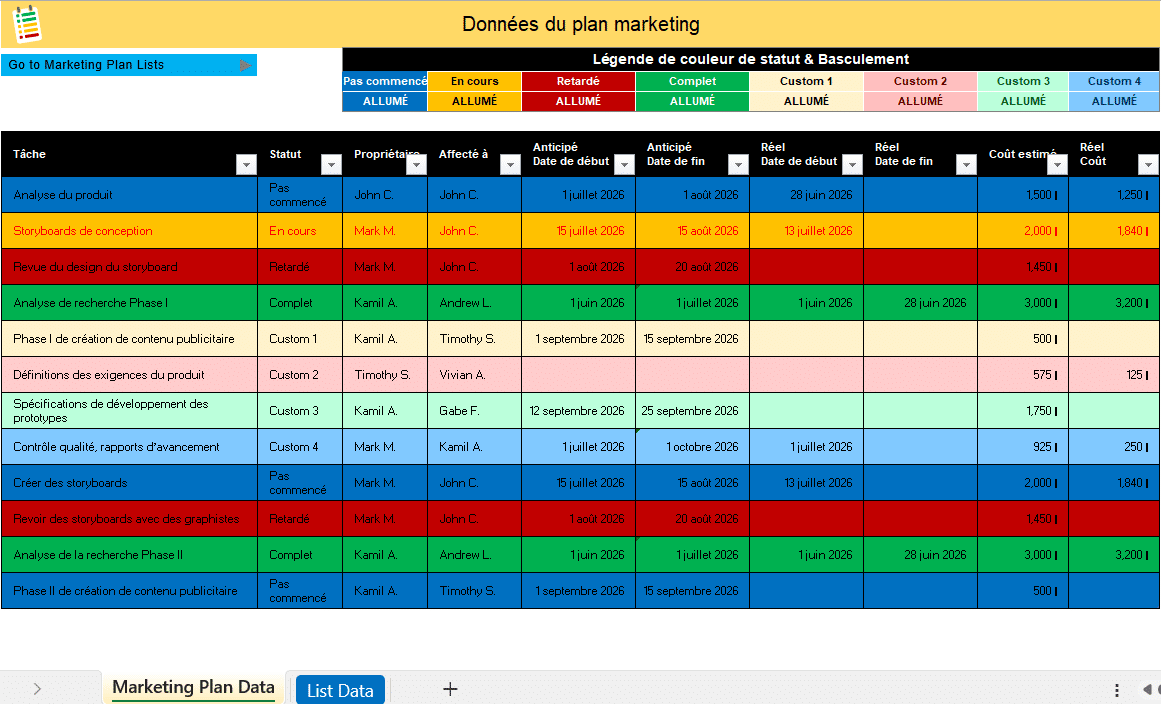Toggle ALLUMÉ under Custom 3
The image size is (1161, 704).
click(1023, 101)
